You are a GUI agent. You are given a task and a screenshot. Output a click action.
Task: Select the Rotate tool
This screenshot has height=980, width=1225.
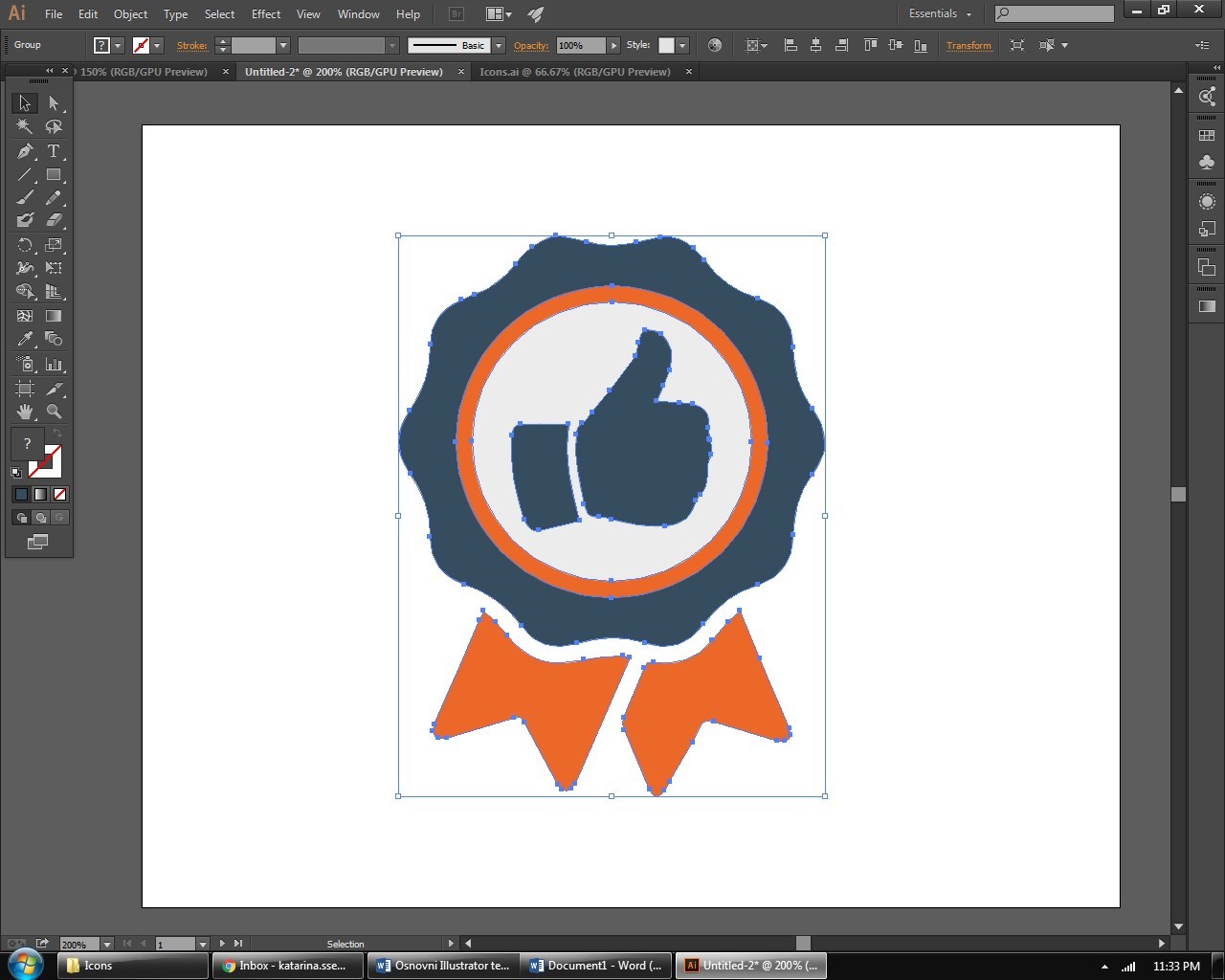click(x=25, y=245)
